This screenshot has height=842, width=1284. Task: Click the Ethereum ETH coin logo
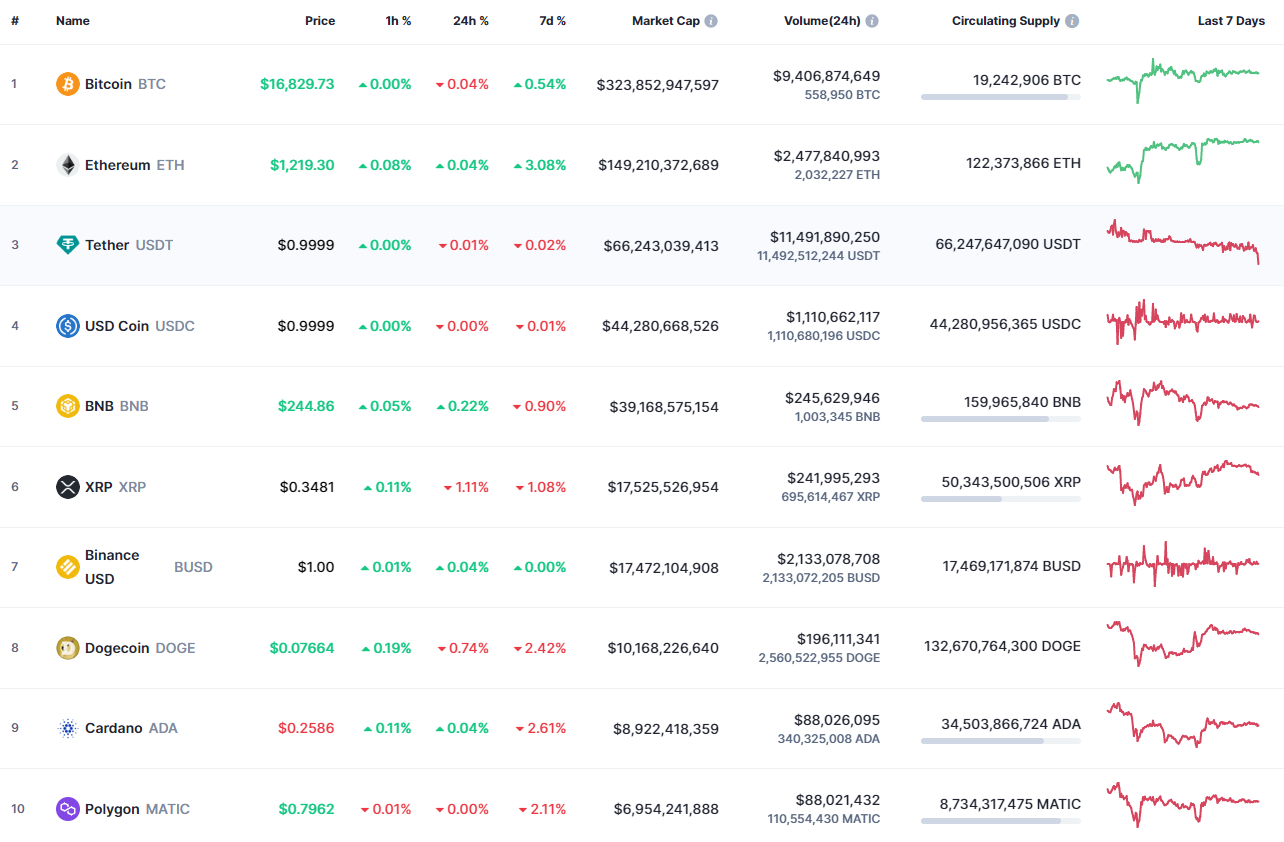tap(67, 164)
